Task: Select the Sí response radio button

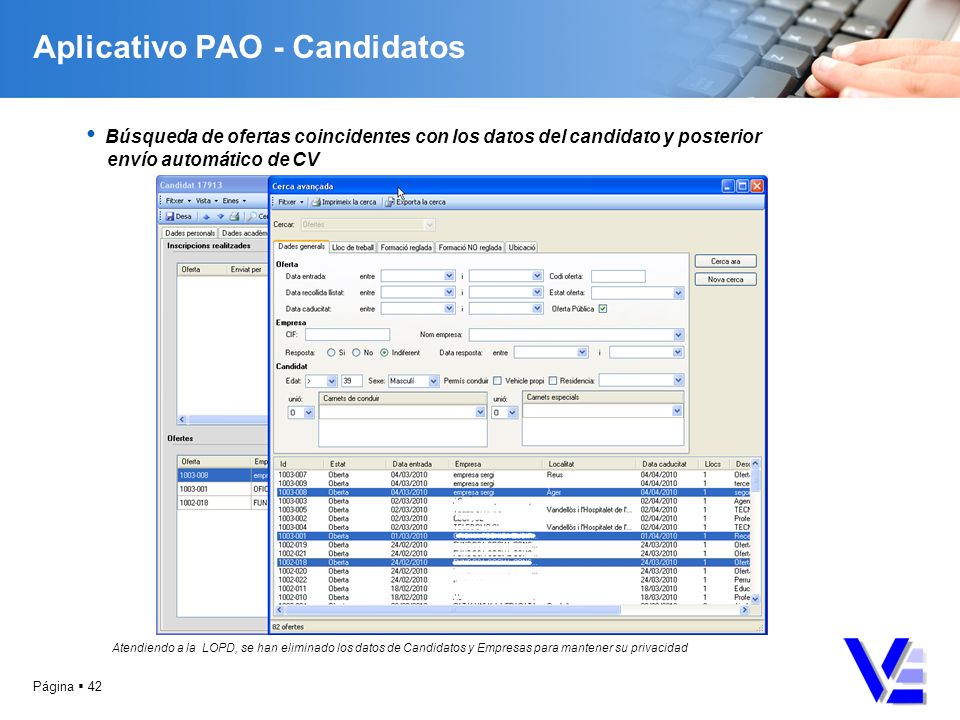Action: [331, 353]
